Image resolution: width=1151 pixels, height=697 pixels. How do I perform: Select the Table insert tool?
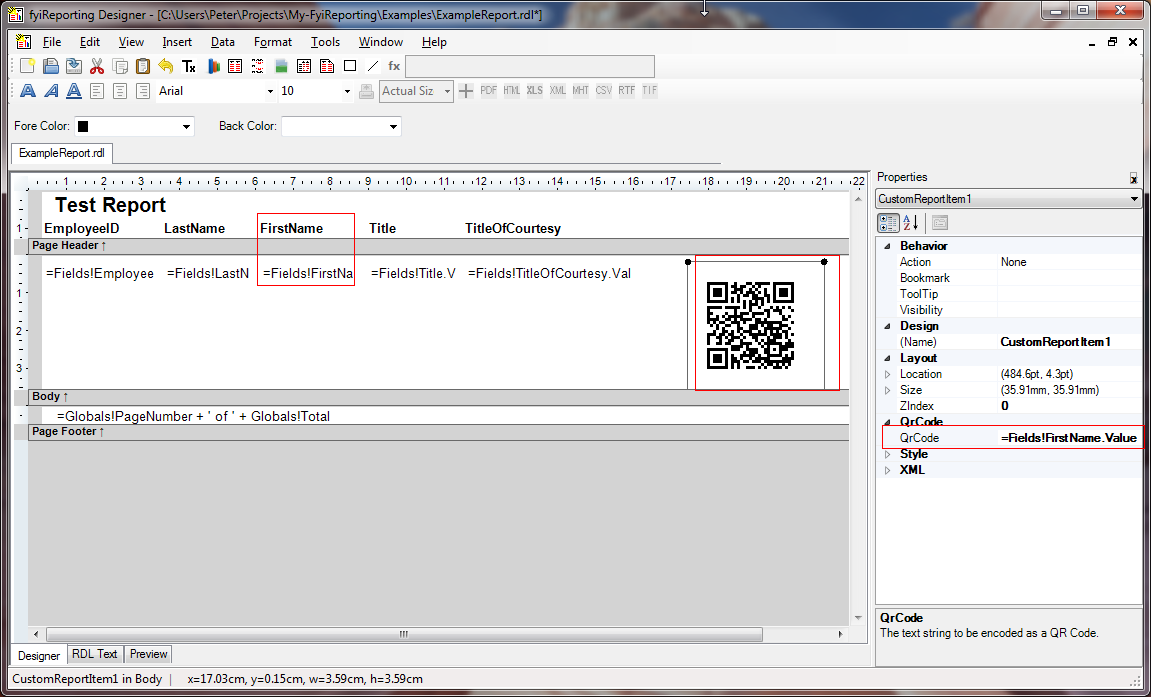coord(235,66)
